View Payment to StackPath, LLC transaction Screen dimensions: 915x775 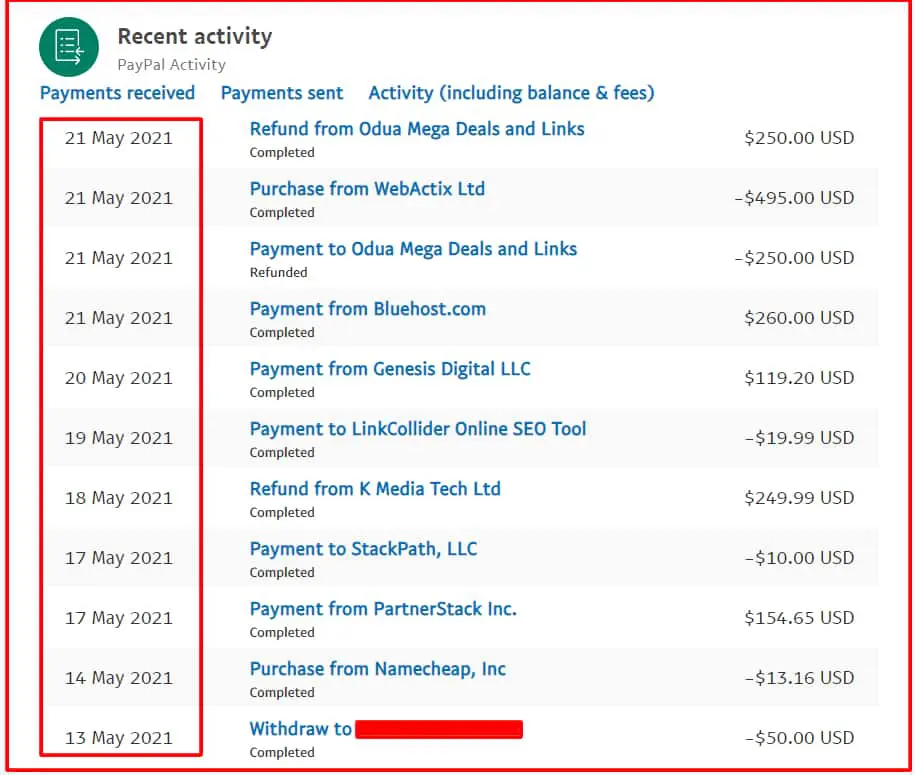point(363,549)
